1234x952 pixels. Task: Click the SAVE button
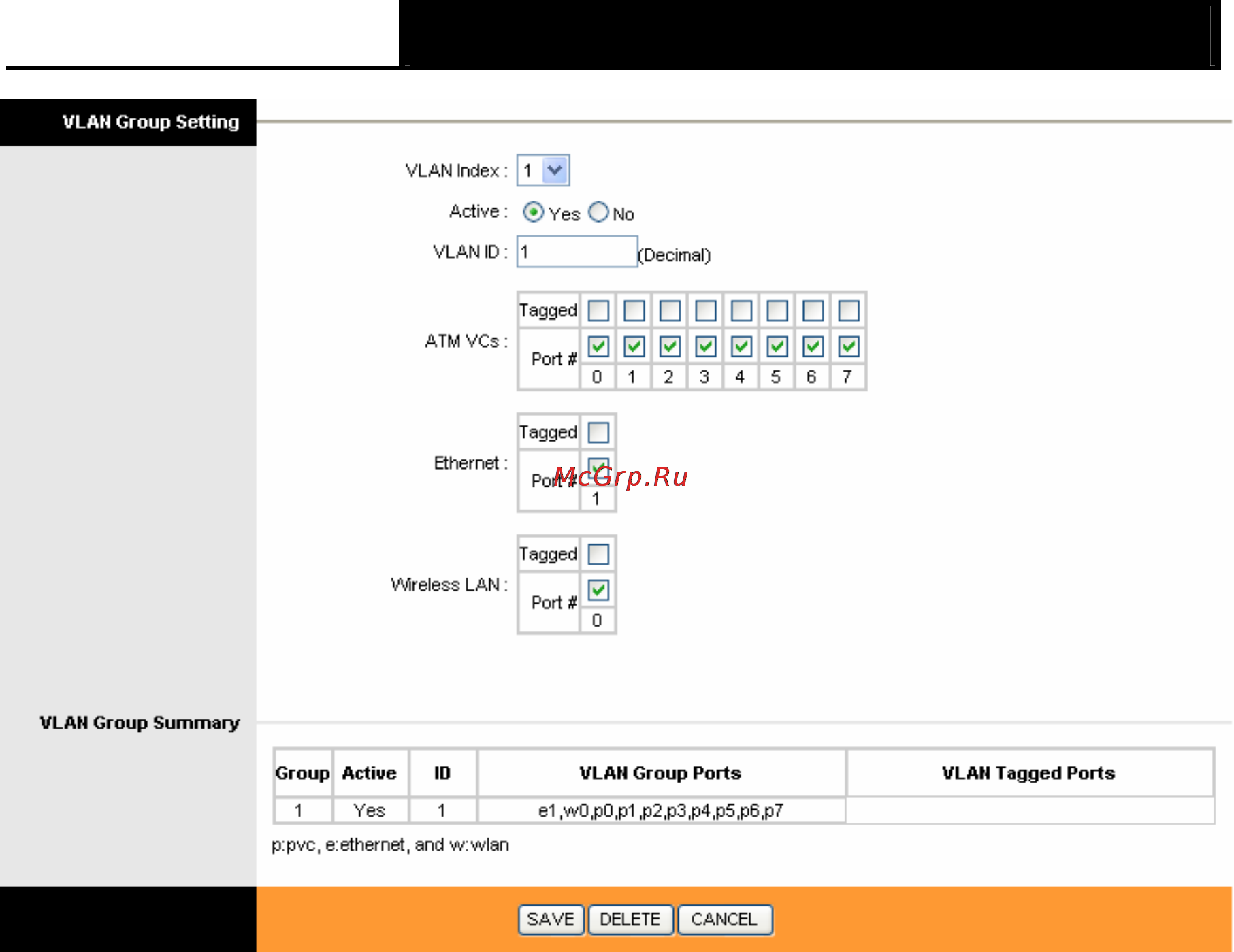click(x=551, y=920)
